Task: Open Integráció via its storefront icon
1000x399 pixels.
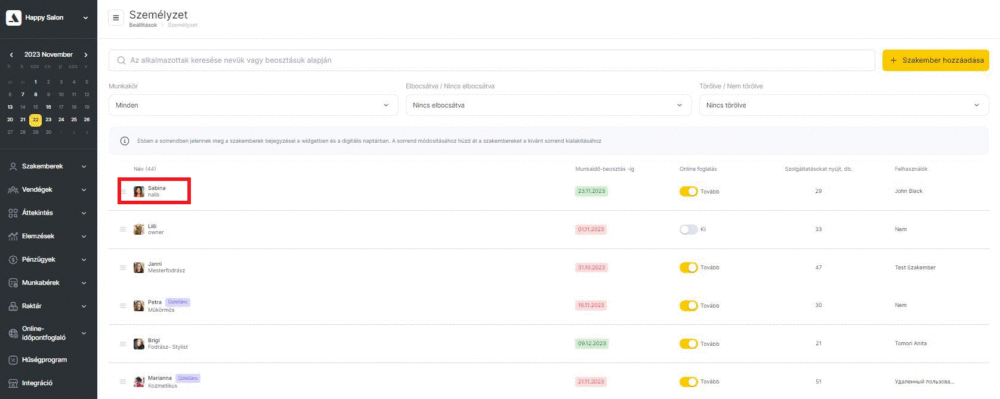Action: (13, 383)
